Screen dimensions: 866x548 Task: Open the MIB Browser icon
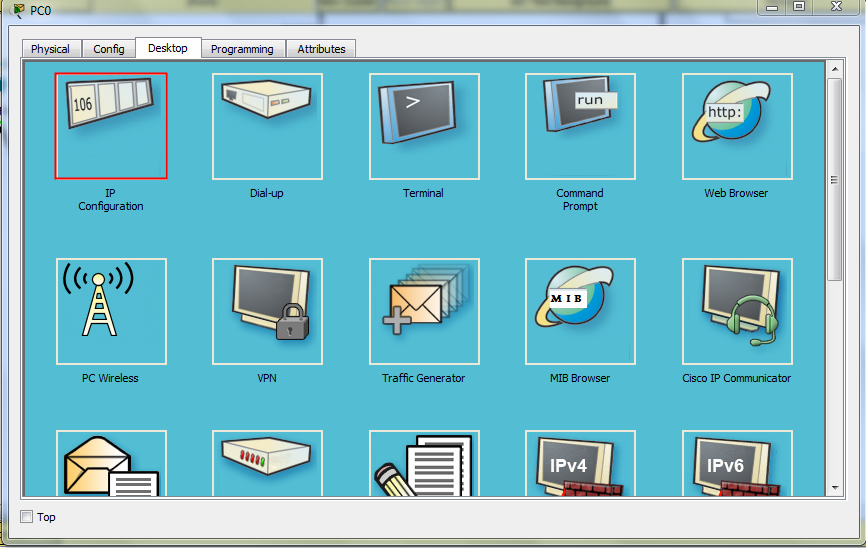(580, 311)
